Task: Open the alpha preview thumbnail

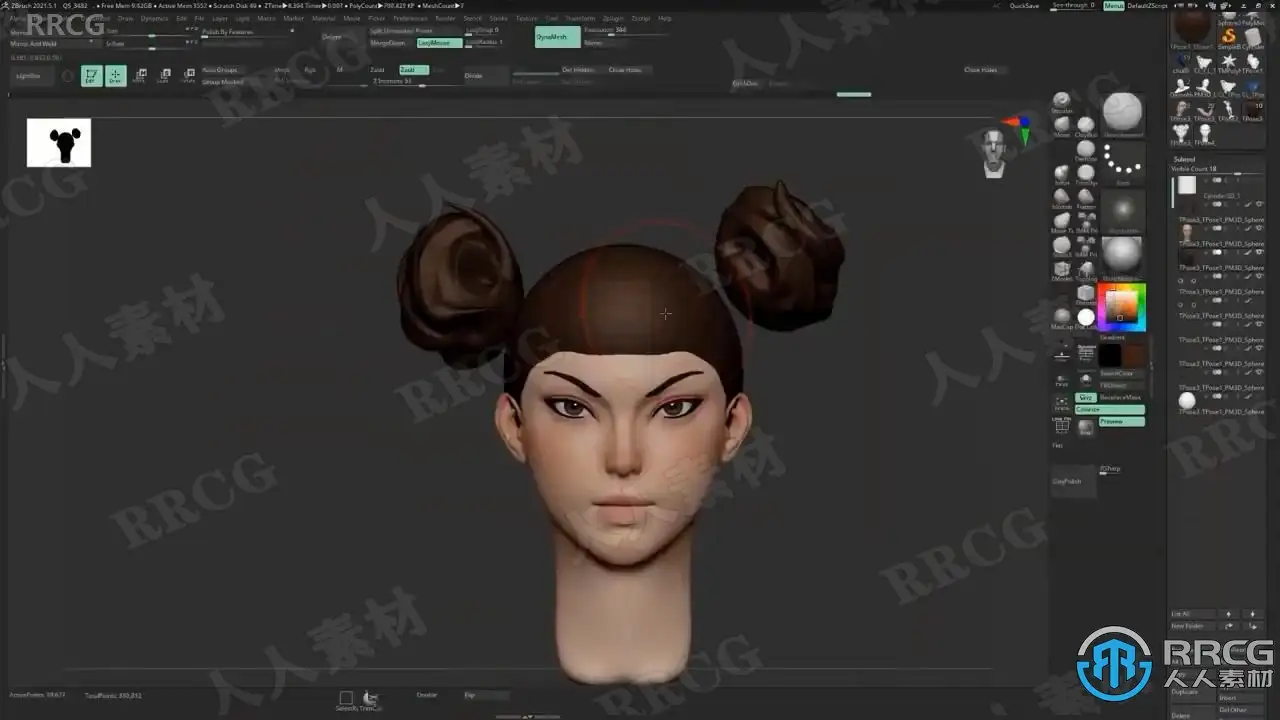Action: tap(1122, 212)
